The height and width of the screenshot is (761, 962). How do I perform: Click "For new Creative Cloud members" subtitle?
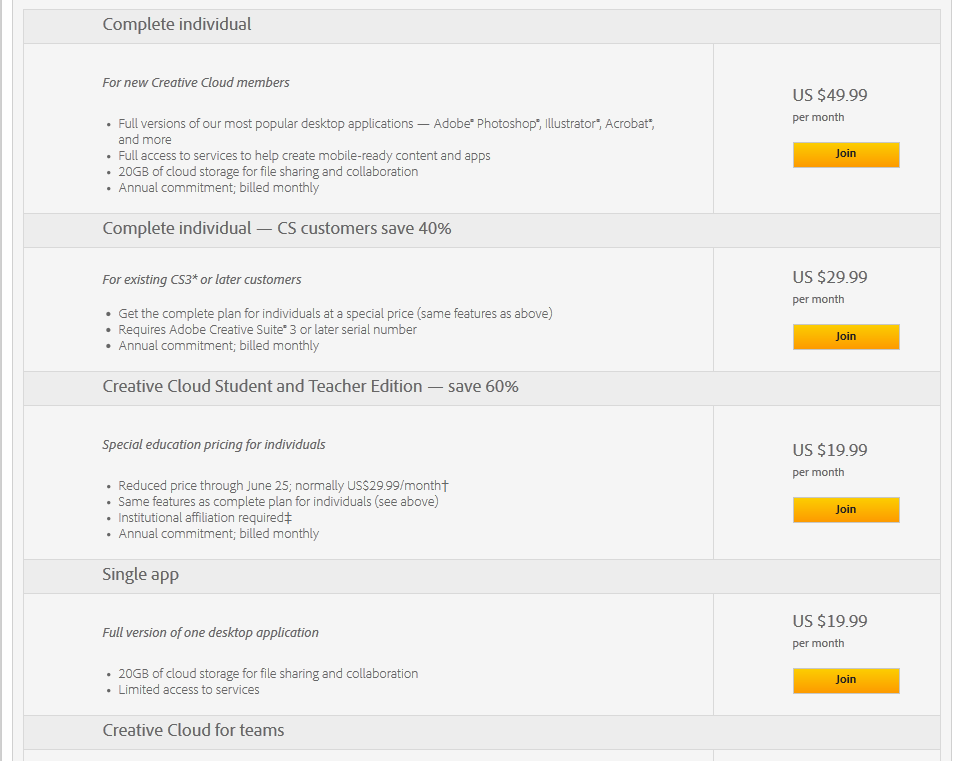click(196, 82)
